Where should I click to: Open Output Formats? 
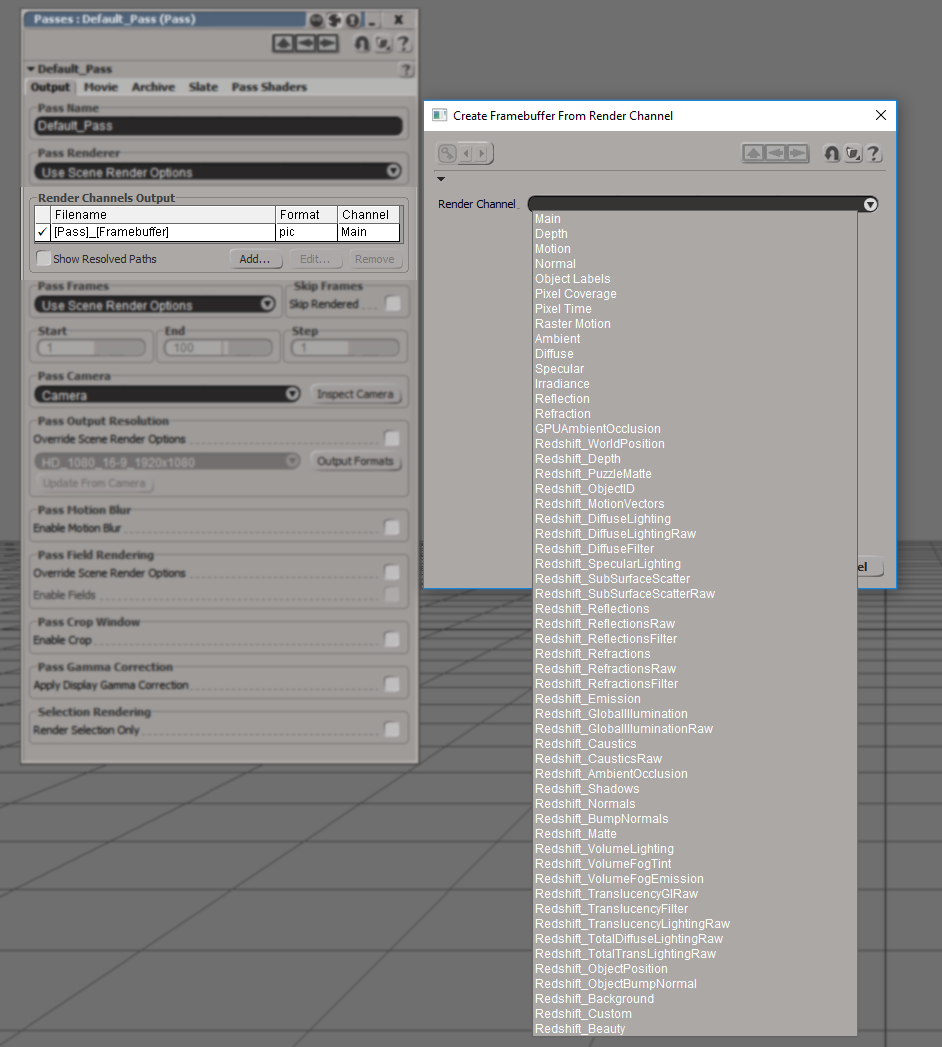(355, 461)
